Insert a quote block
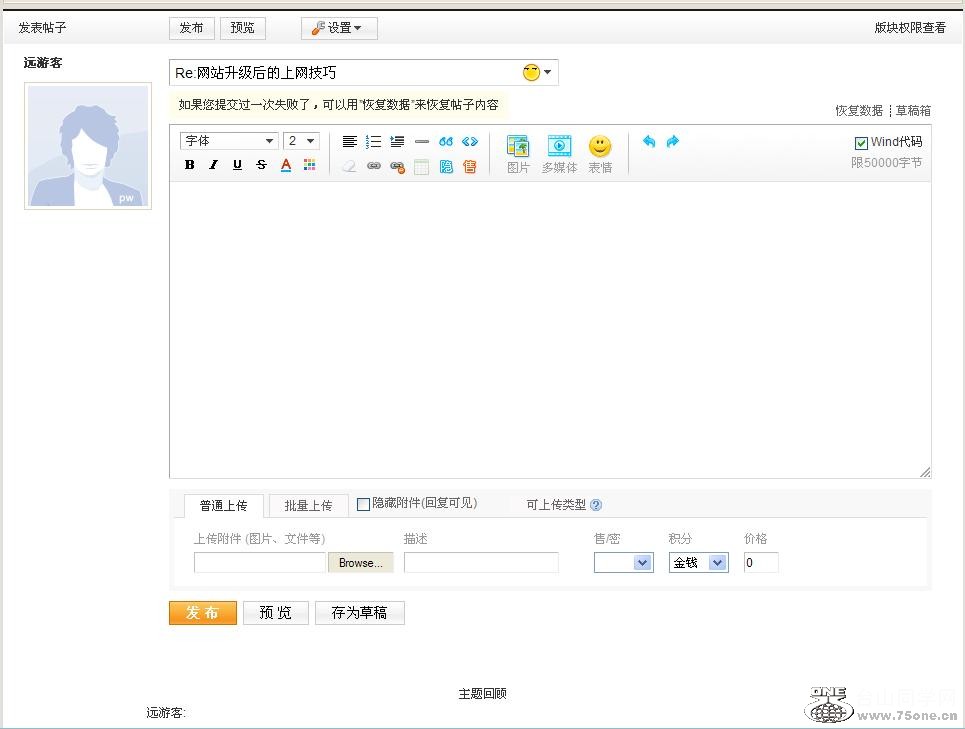 [x=446, y=142]
